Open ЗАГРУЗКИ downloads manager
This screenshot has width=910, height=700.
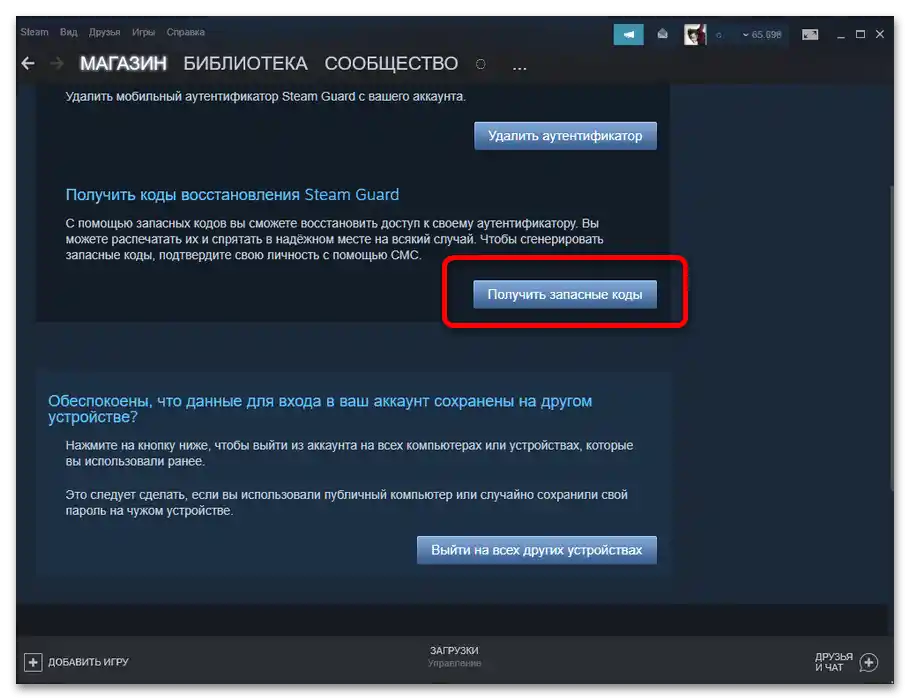click(454, 651)
